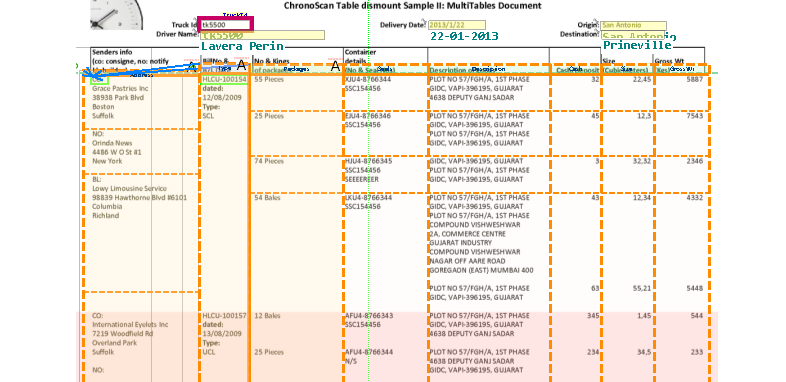The width and height of the screenshot is (786, 382).
Task: Click gross weight value "4332"
Action: [x=695, y=198]
